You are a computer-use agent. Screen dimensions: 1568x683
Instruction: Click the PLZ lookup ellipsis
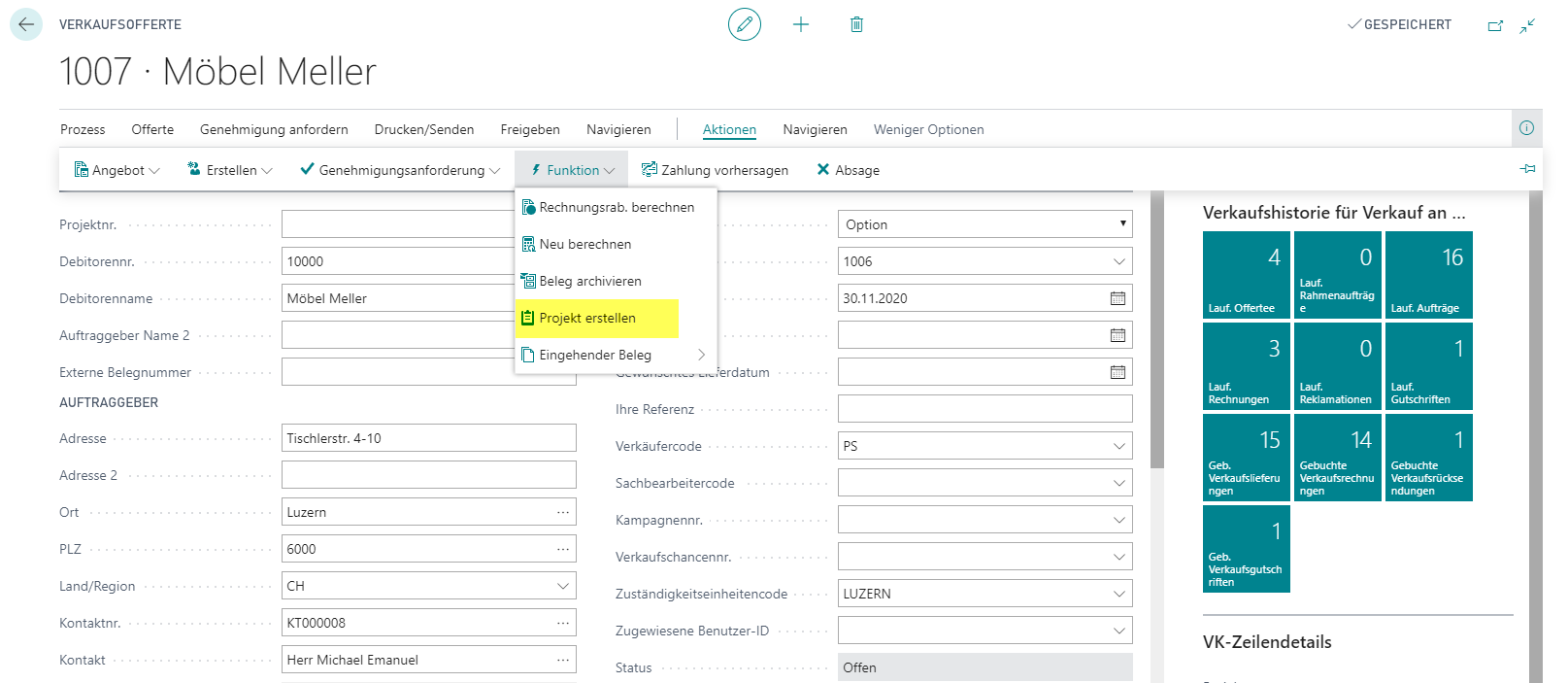(x=562, y=549)
